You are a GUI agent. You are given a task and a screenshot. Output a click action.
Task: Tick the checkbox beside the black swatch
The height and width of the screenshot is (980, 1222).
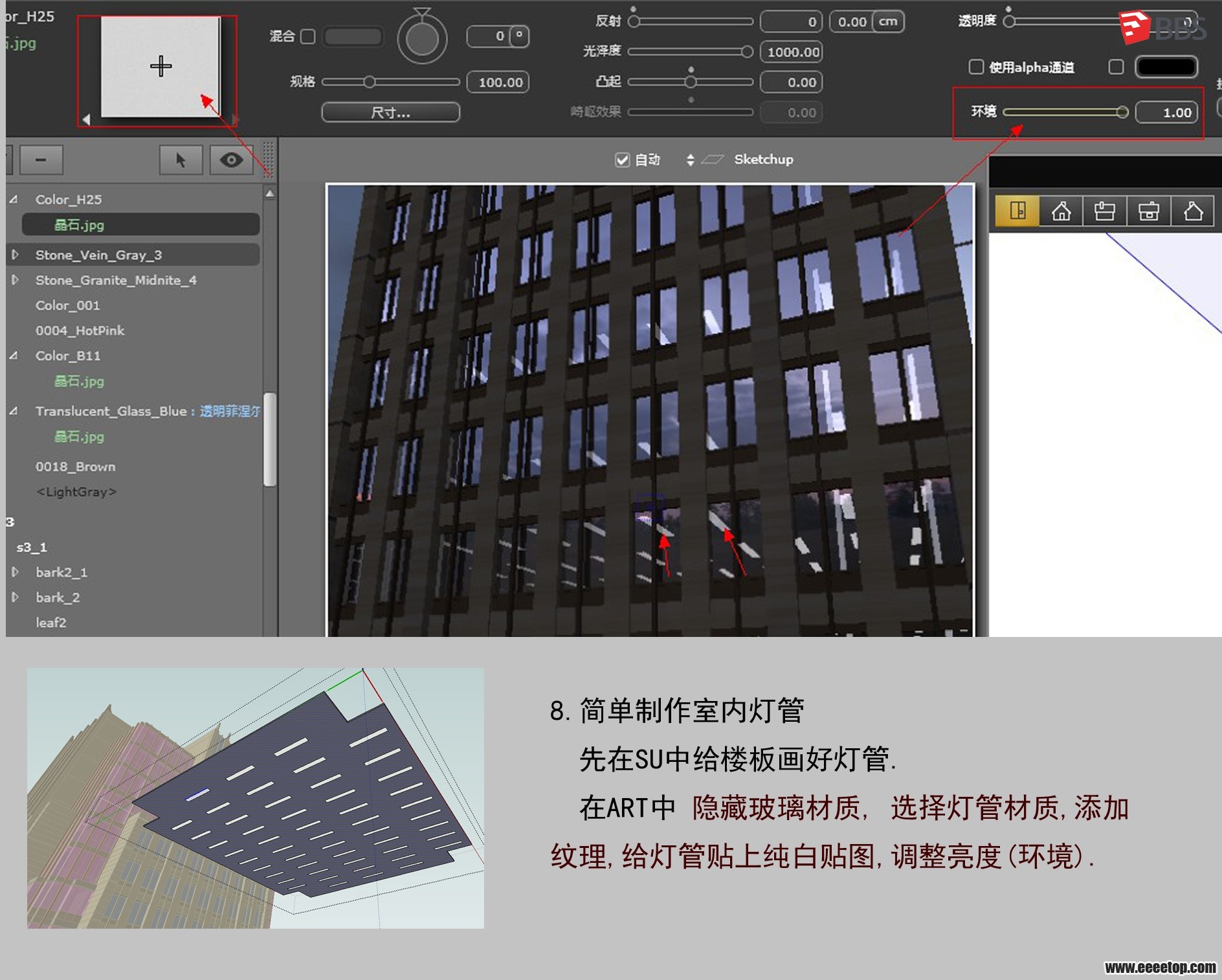(x=1116, y=67)
